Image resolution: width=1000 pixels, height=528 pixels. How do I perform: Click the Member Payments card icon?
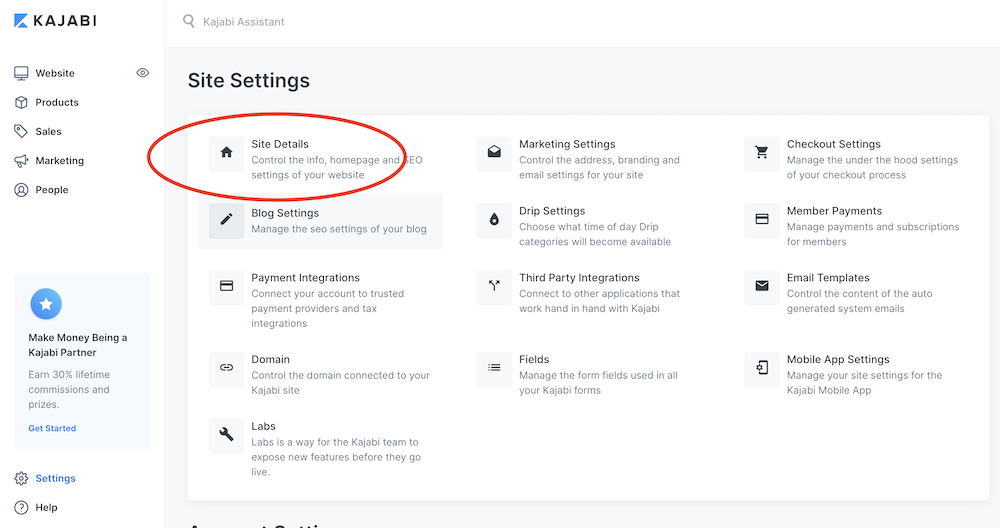coord(762,220)
